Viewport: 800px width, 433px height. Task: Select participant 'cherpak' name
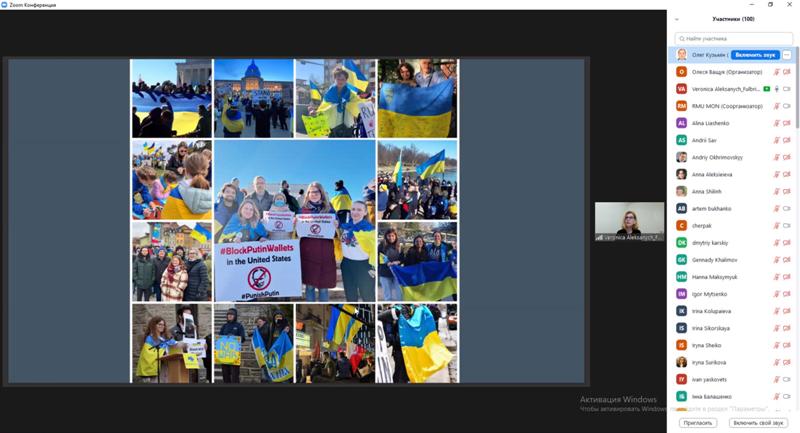point(702,225)
